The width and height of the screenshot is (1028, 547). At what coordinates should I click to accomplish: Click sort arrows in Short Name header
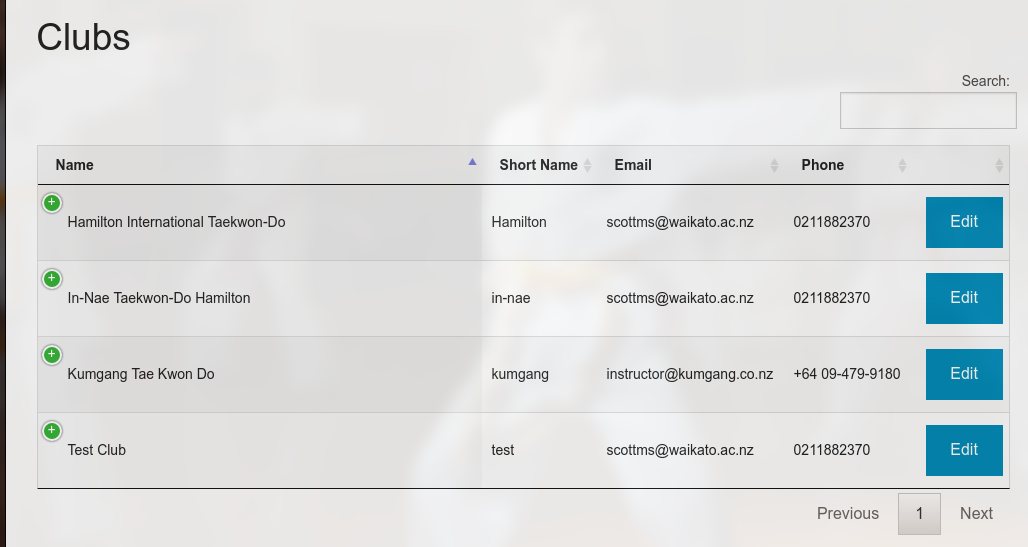pyautogui.click(x=588, y=166)
